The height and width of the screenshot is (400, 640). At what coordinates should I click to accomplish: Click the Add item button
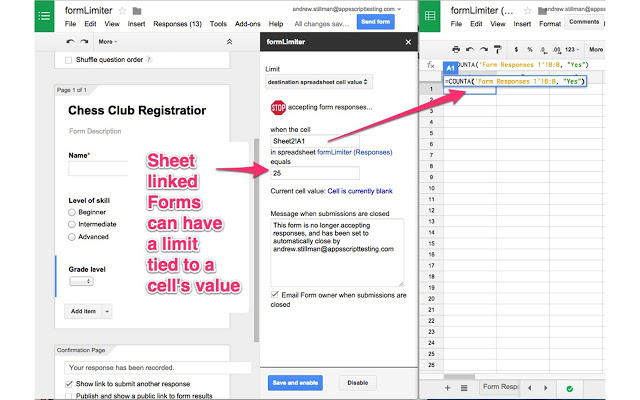(83, 311)
